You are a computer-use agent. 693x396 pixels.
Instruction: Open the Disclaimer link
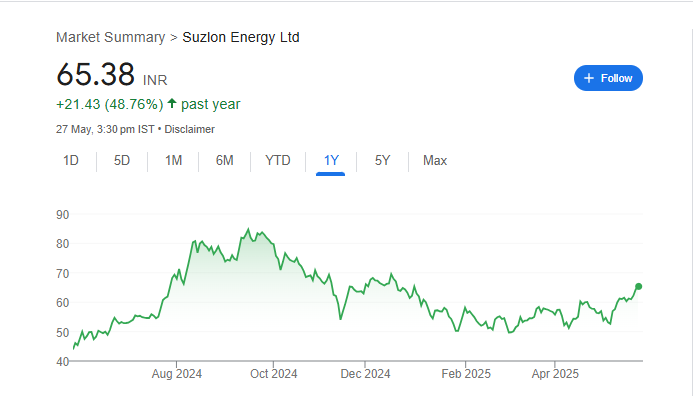tap(190, 129)
